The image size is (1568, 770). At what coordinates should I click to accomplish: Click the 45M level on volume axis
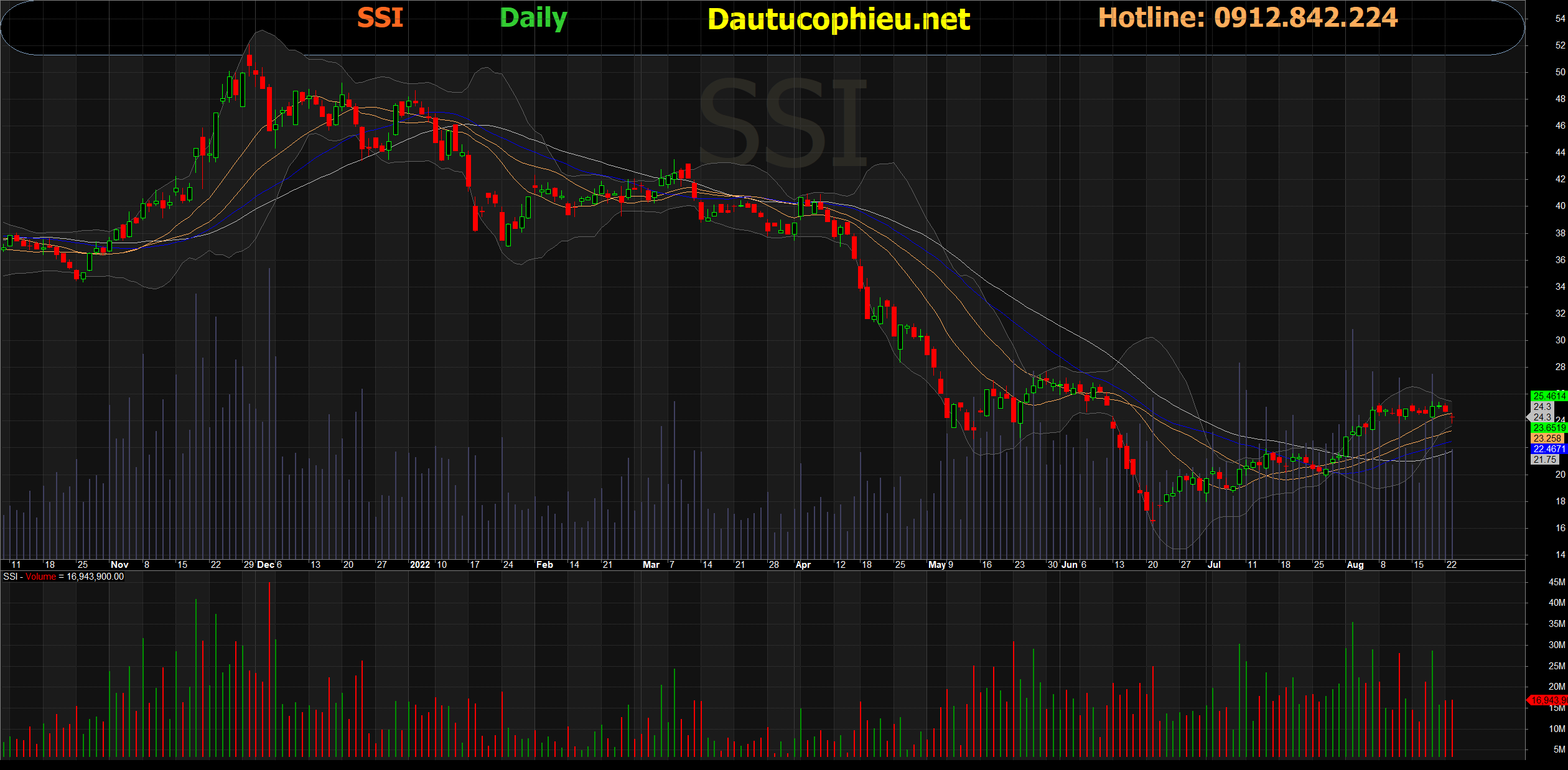[x=1556, y=582]
